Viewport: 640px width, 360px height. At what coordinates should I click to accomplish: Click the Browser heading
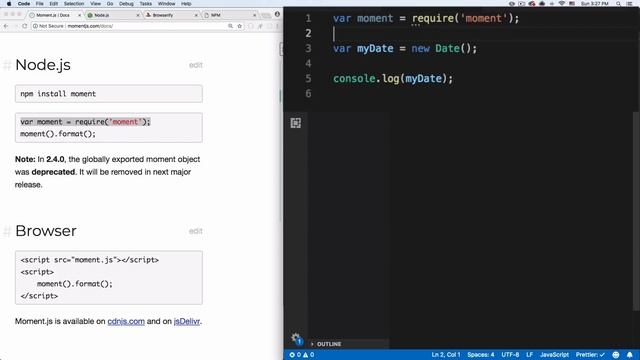tap(46, 231)
